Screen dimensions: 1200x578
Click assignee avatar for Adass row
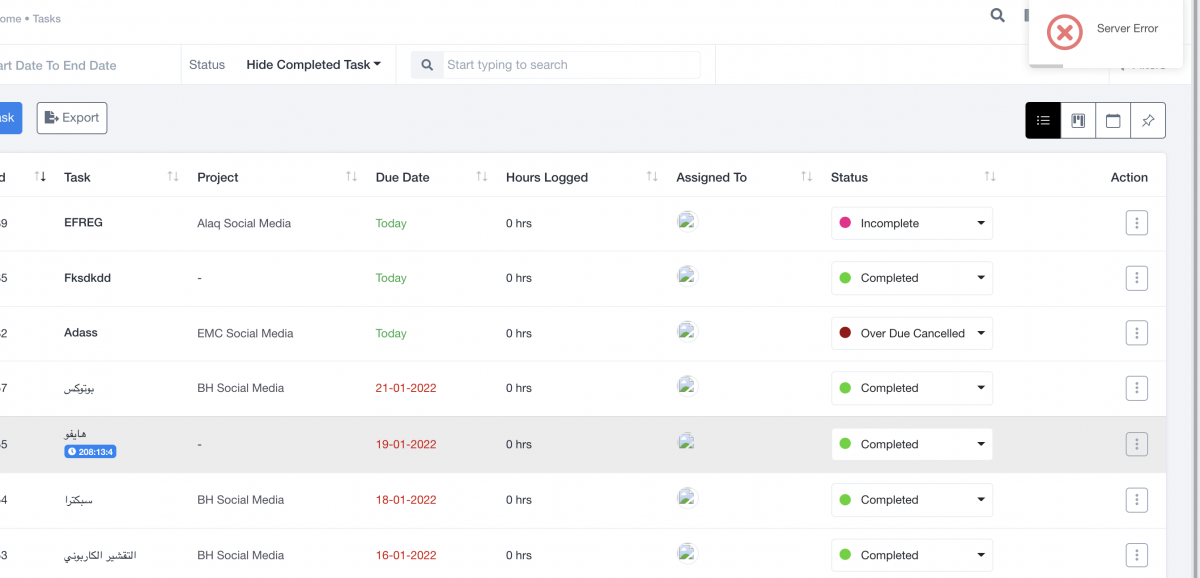686,332
